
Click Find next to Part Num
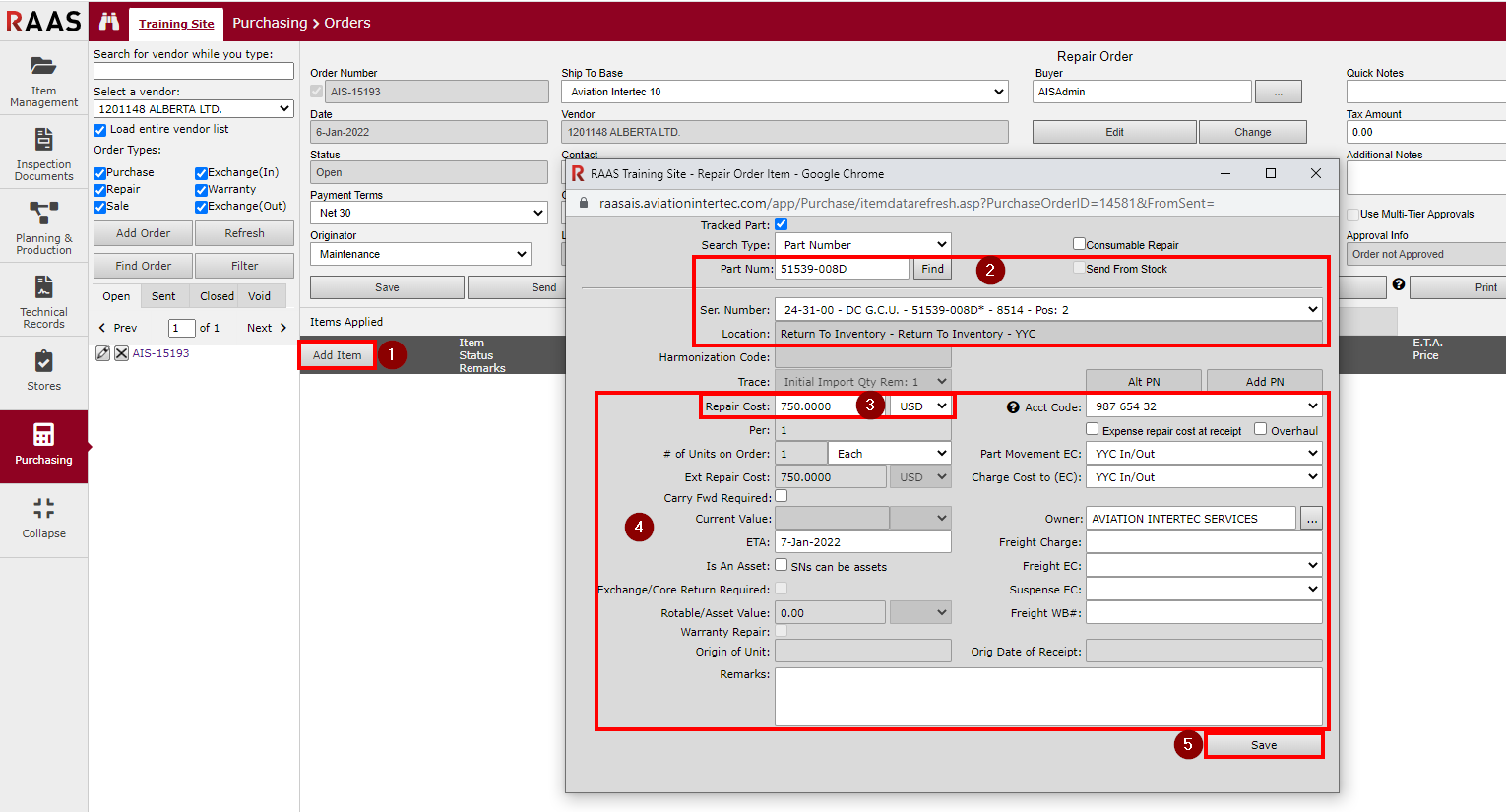[932, 269]
